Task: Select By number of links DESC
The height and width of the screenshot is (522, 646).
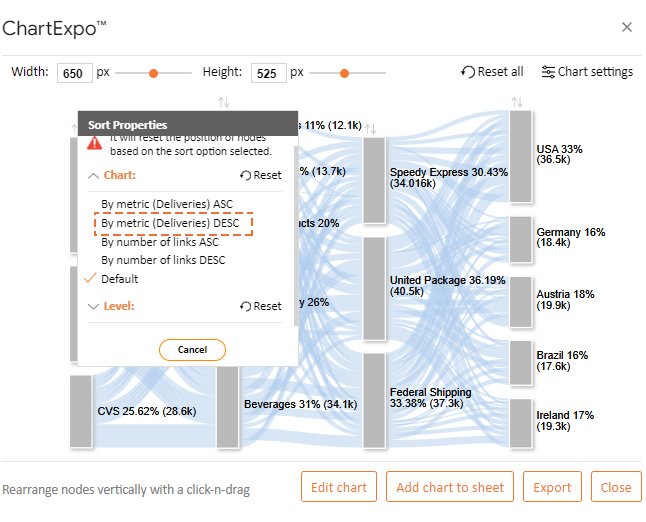Action: (x=163, y=260)
